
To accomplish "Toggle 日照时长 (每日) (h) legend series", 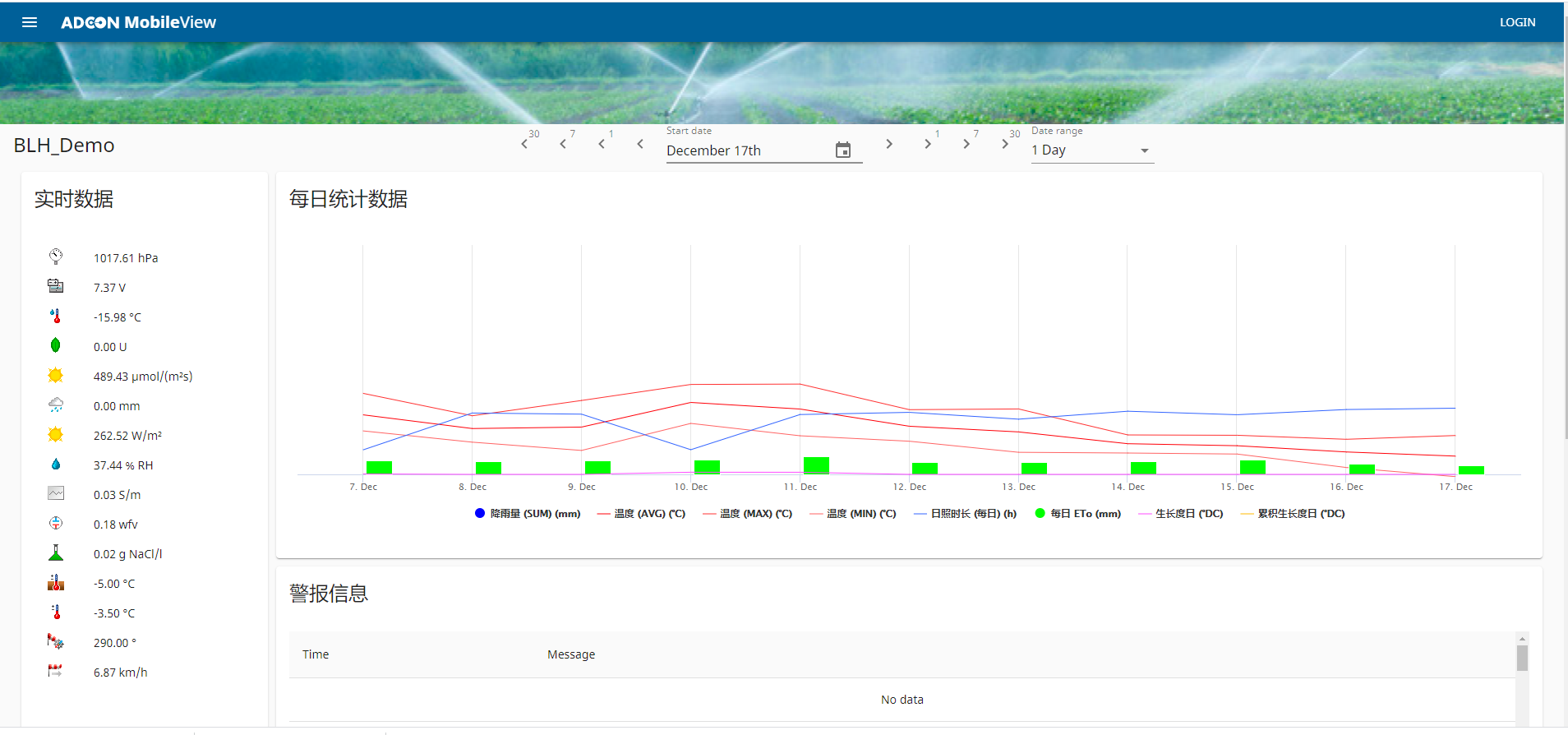I will tap(966, 513).
